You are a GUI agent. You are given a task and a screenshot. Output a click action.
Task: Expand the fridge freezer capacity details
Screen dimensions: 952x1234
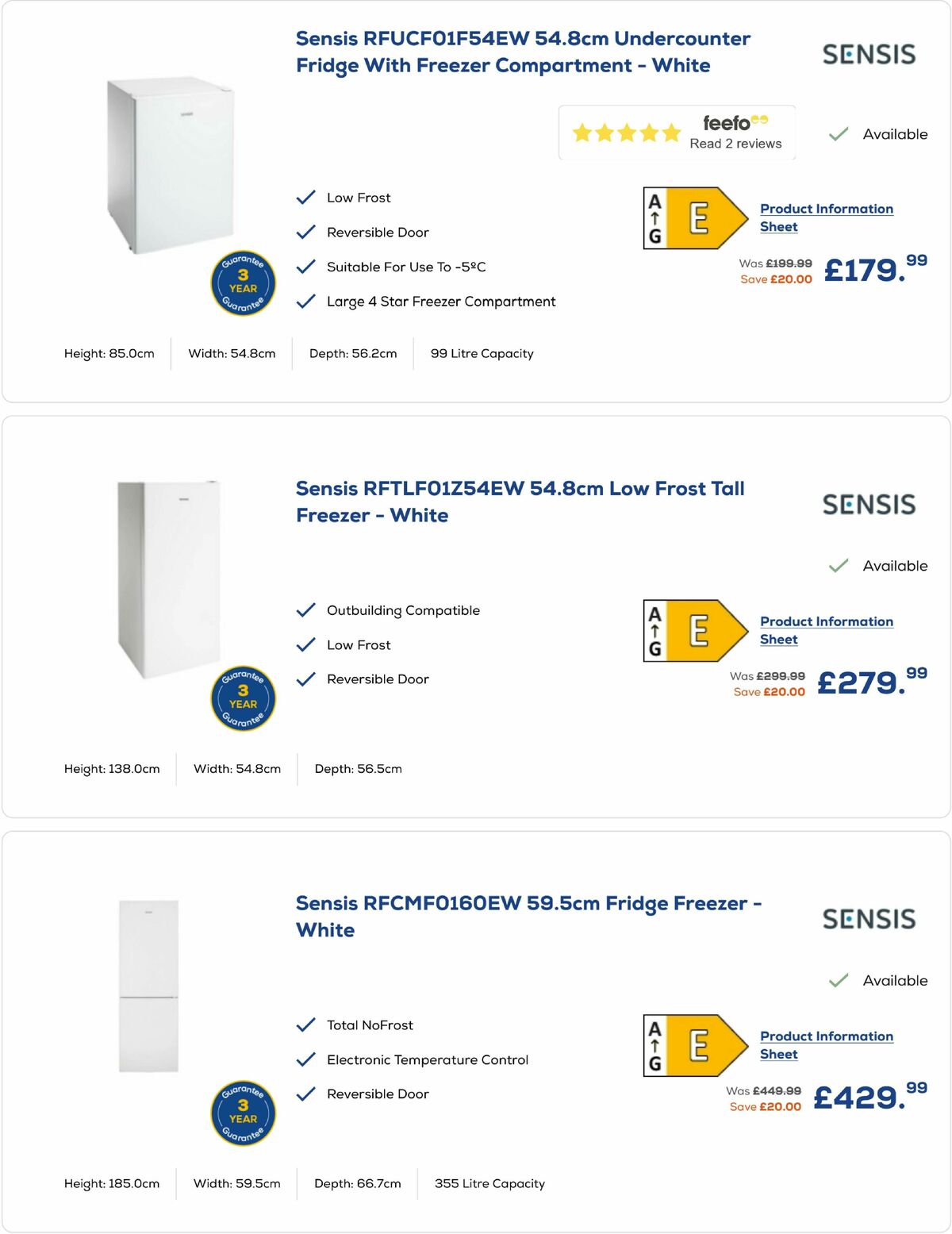[x=489, y=1183]
